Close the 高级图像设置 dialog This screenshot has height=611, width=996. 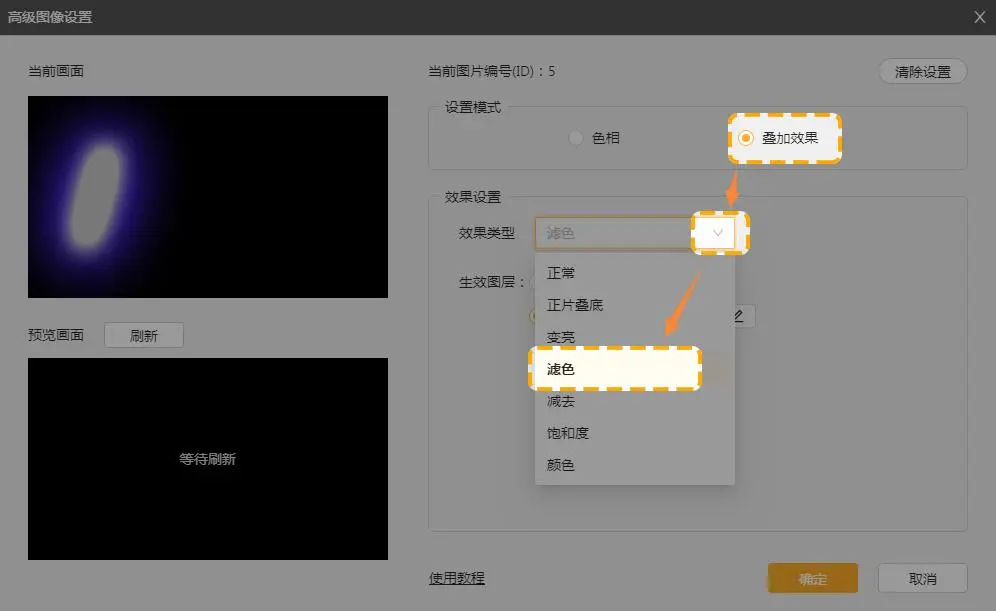coord(980,17)
